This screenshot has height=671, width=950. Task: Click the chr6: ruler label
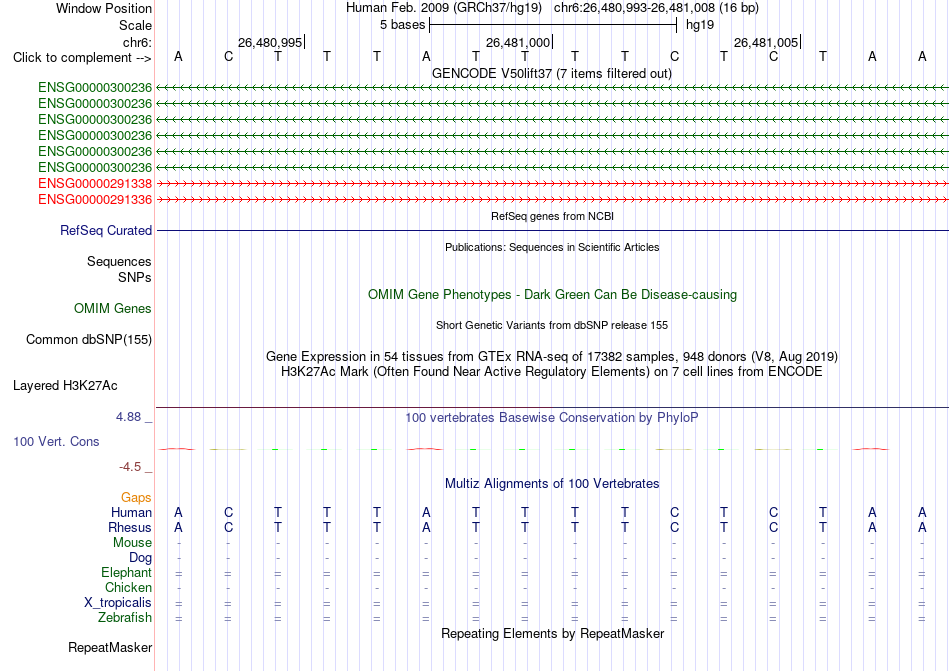click(x=137, y=42)
